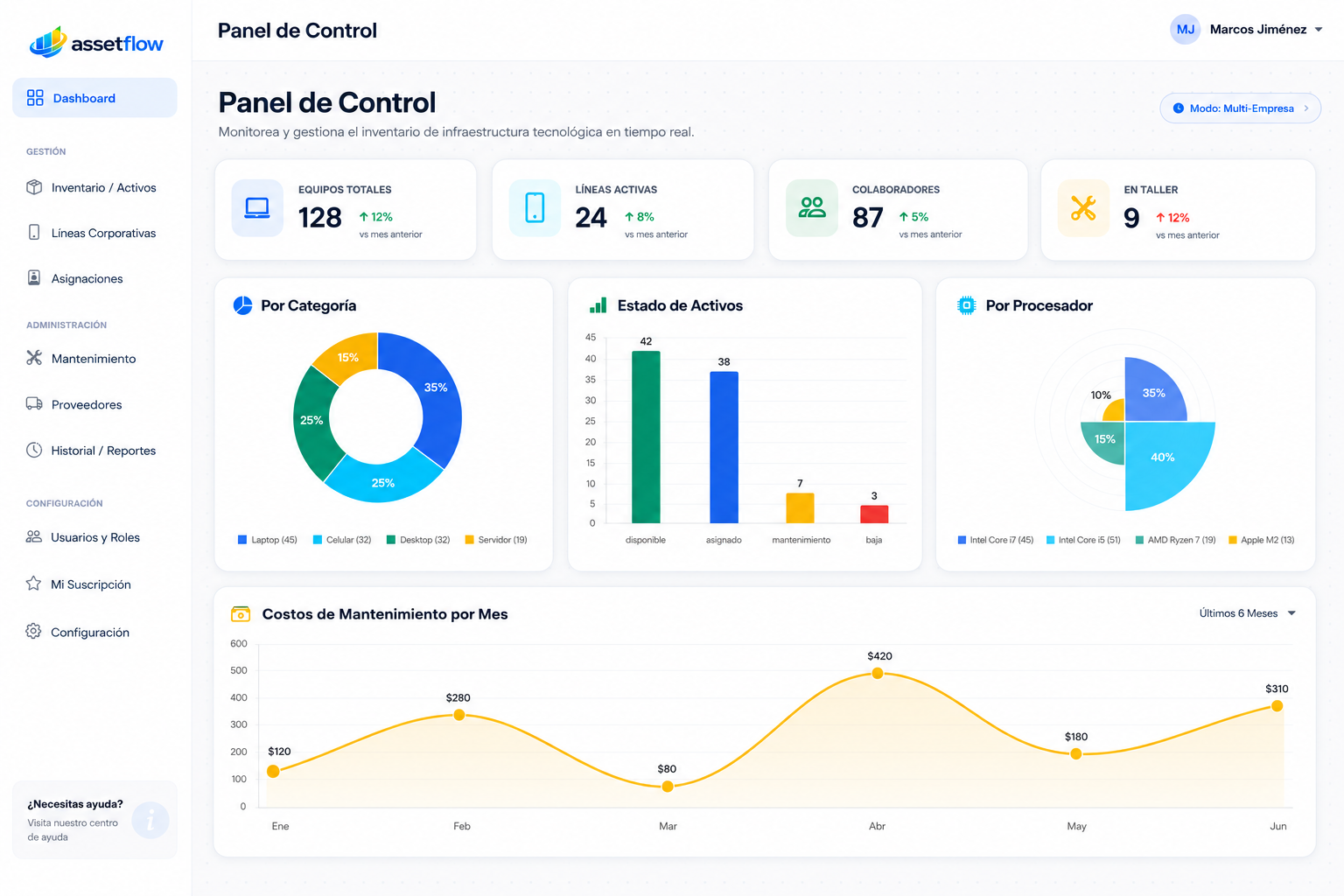1344x896 pixels.
Task: Click the MJ user avatar
Action: tap(1186, 30)
